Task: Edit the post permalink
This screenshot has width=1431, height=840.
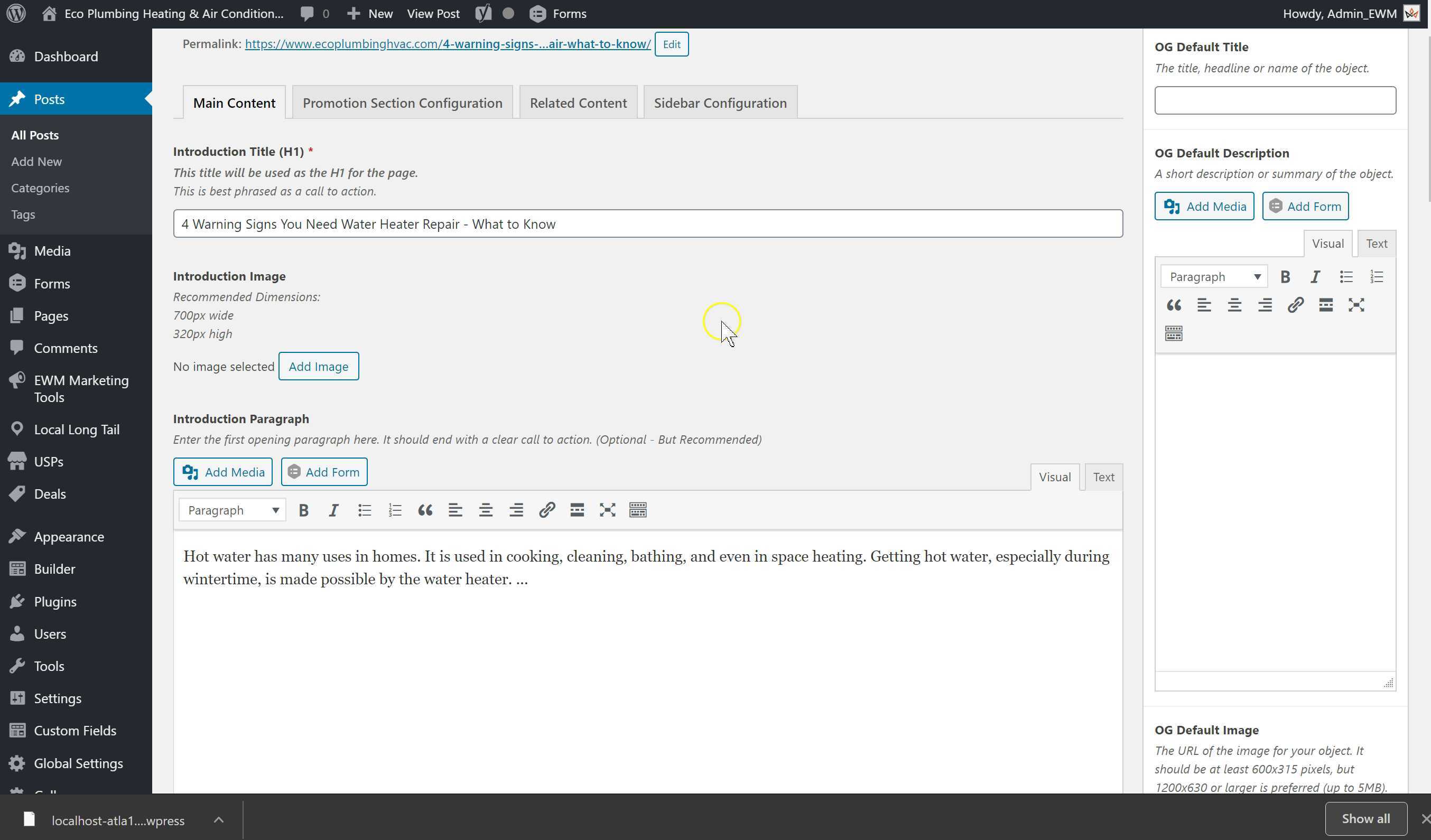Action: click(x=671, y=44)
